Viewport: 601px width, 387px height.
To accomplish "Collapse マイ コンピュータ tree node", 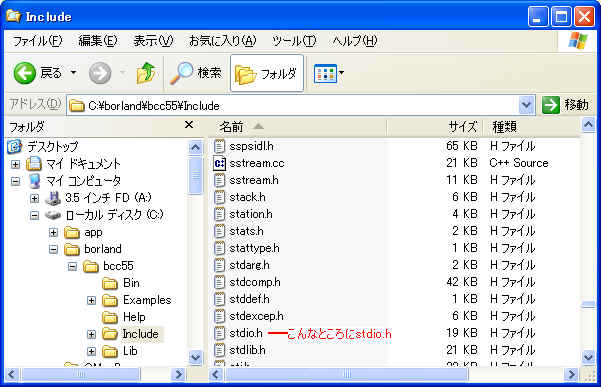I will click(x=15, y=181).
